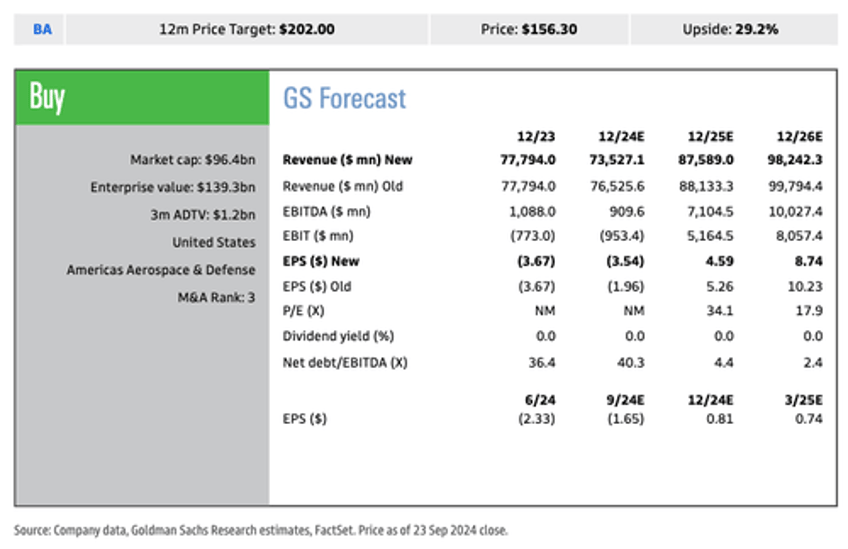Click quarterly EPS value 0.74
Image resolution: width=848 pixels, height=549 pixels.
coord(809,419)
